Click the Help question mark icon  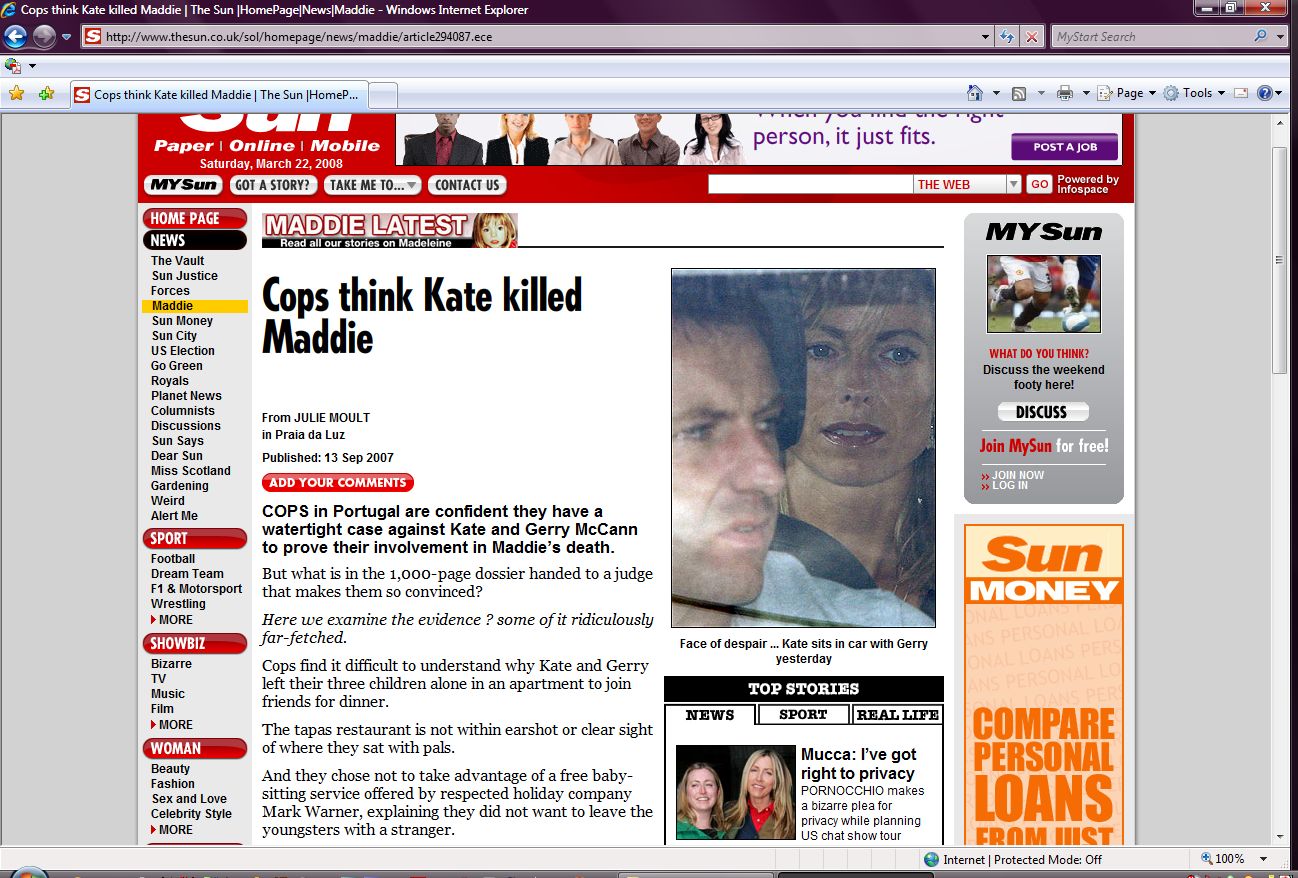click(x=1264, y=93)
